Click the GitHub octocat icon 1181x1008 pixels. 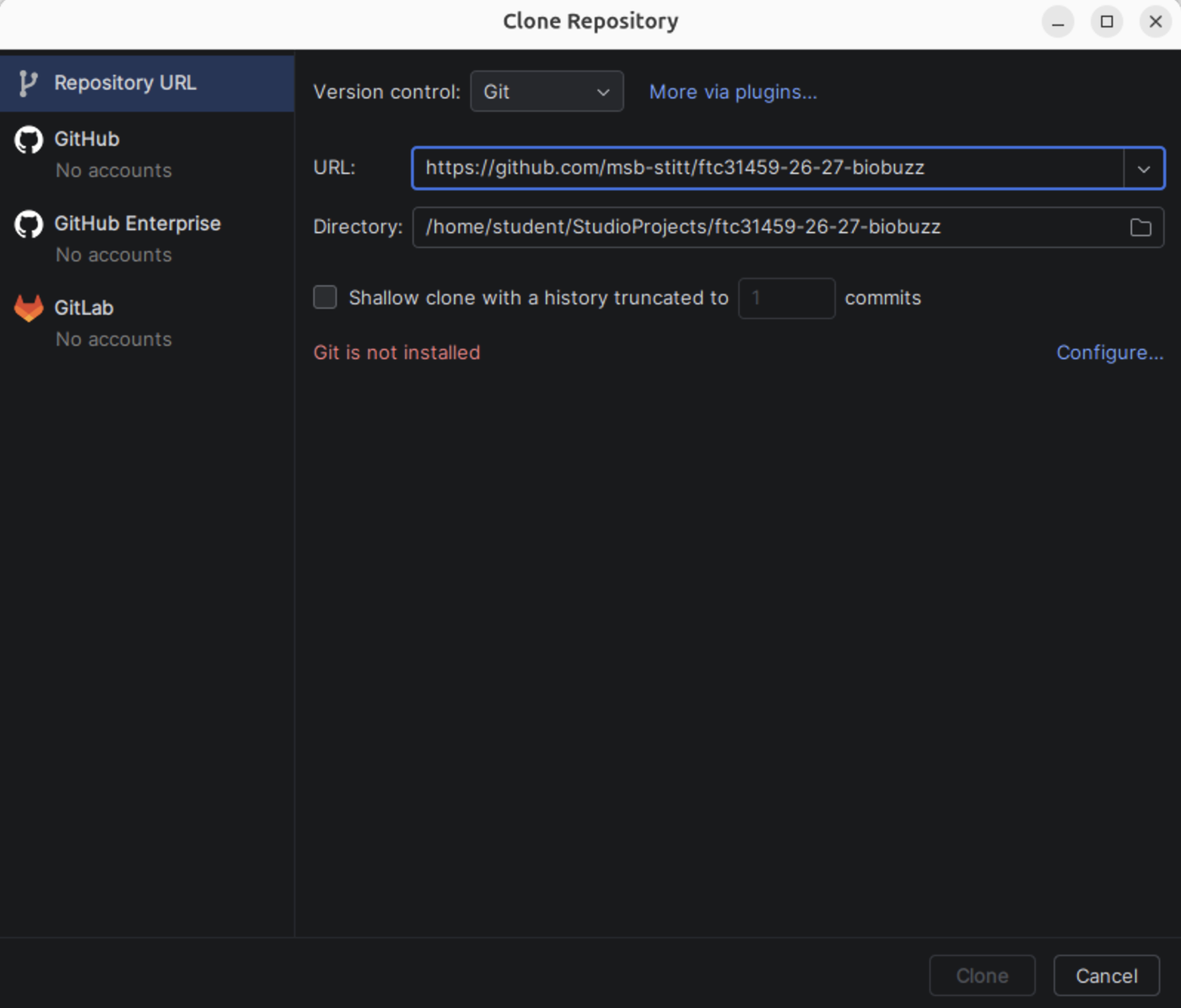coord(29,140)
